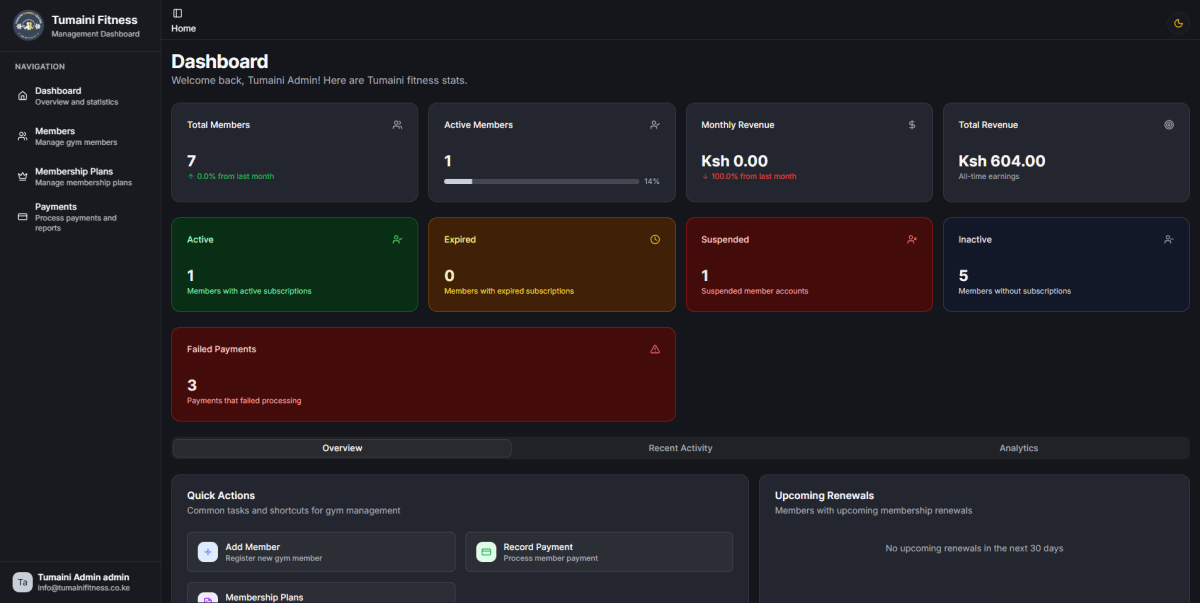Click the Payments card icon in sidebar
Screen dimensions: 1200x603
tap(23, 217)
